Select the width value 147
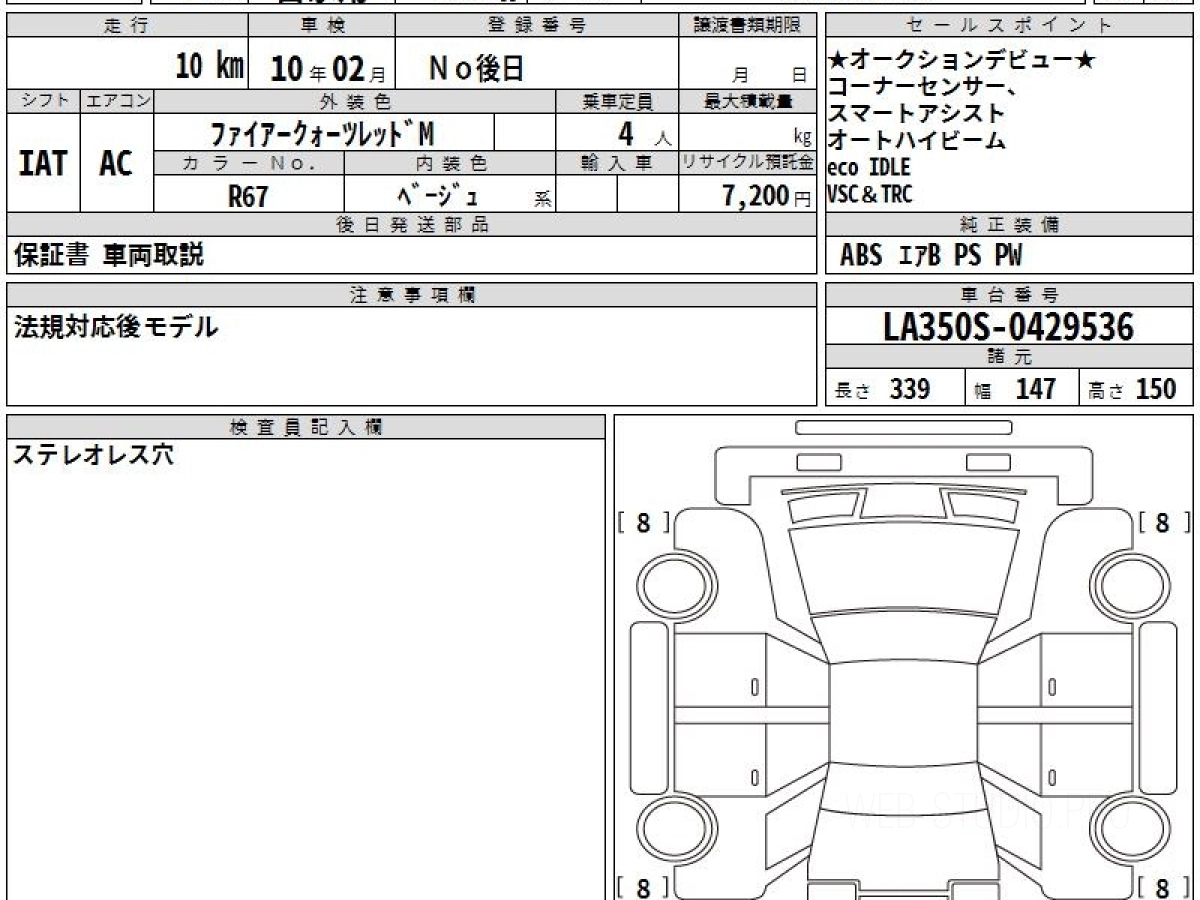 tap(1035, 388)
